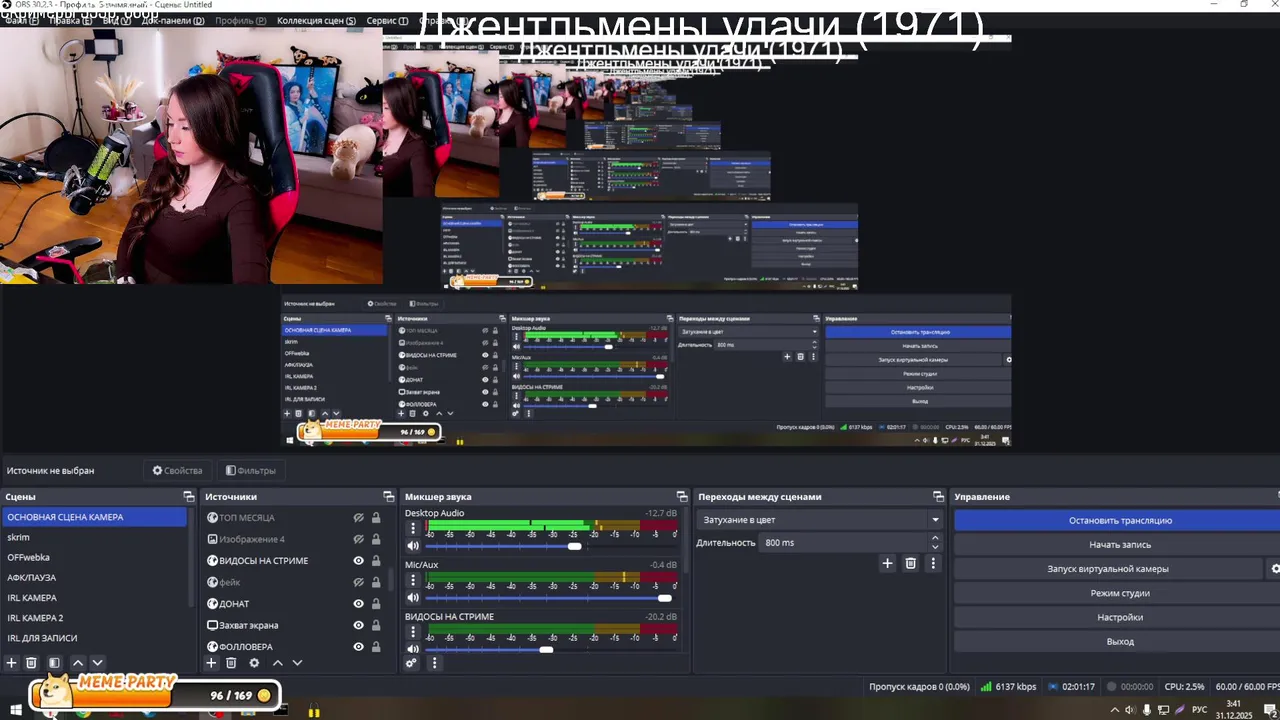Move the scene down in the list
Image resolution: width=1280 pixels, height=720 pixels.
[x=97, y=663]
